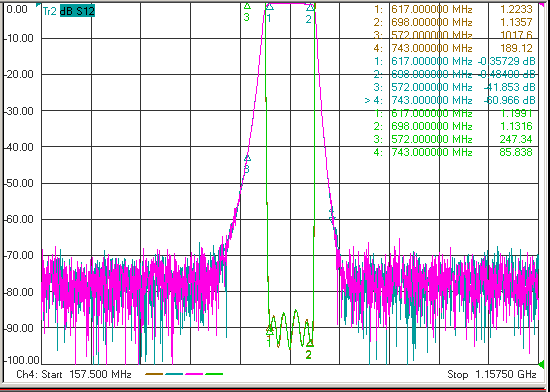Click green marker 1 near -90 dB level

pos(269,330)
